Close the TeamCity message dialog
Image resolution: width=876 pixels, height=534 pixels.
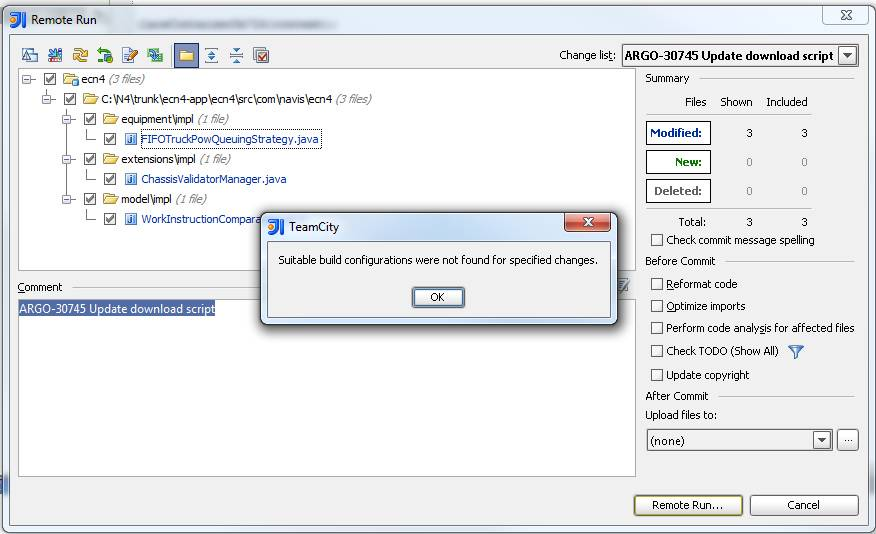(x=587, y=222)
